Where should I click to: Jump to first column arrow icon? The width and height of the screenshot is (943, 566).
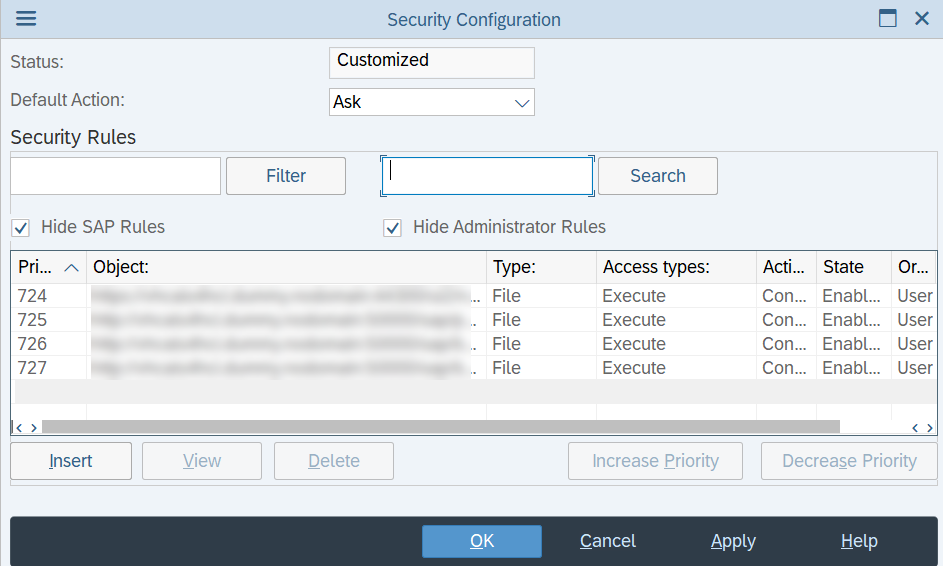pyautogui.click(x=19, y=428)
